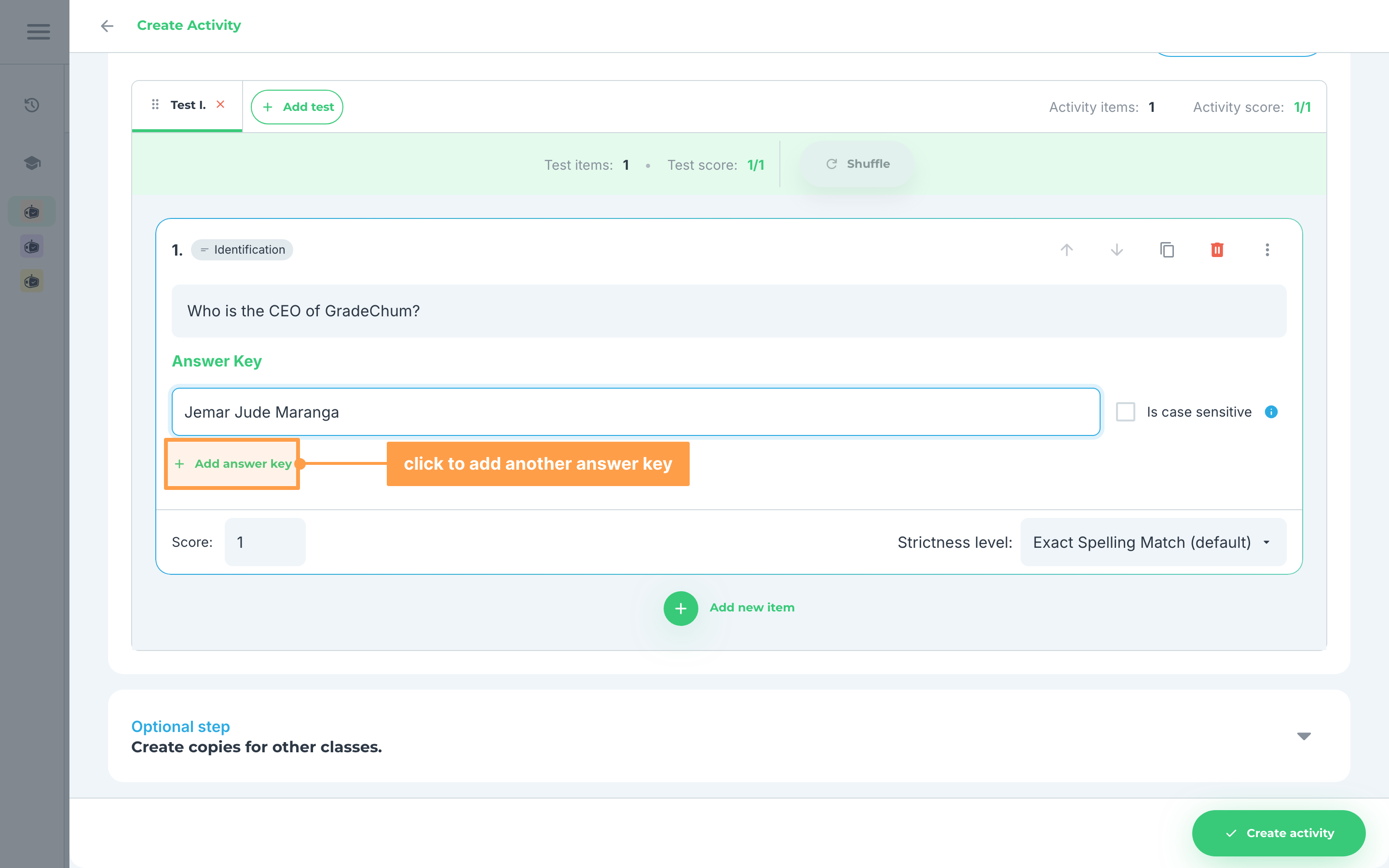1389x868 pixels.
Task: Click Add answer key
Action: [232, 464]
